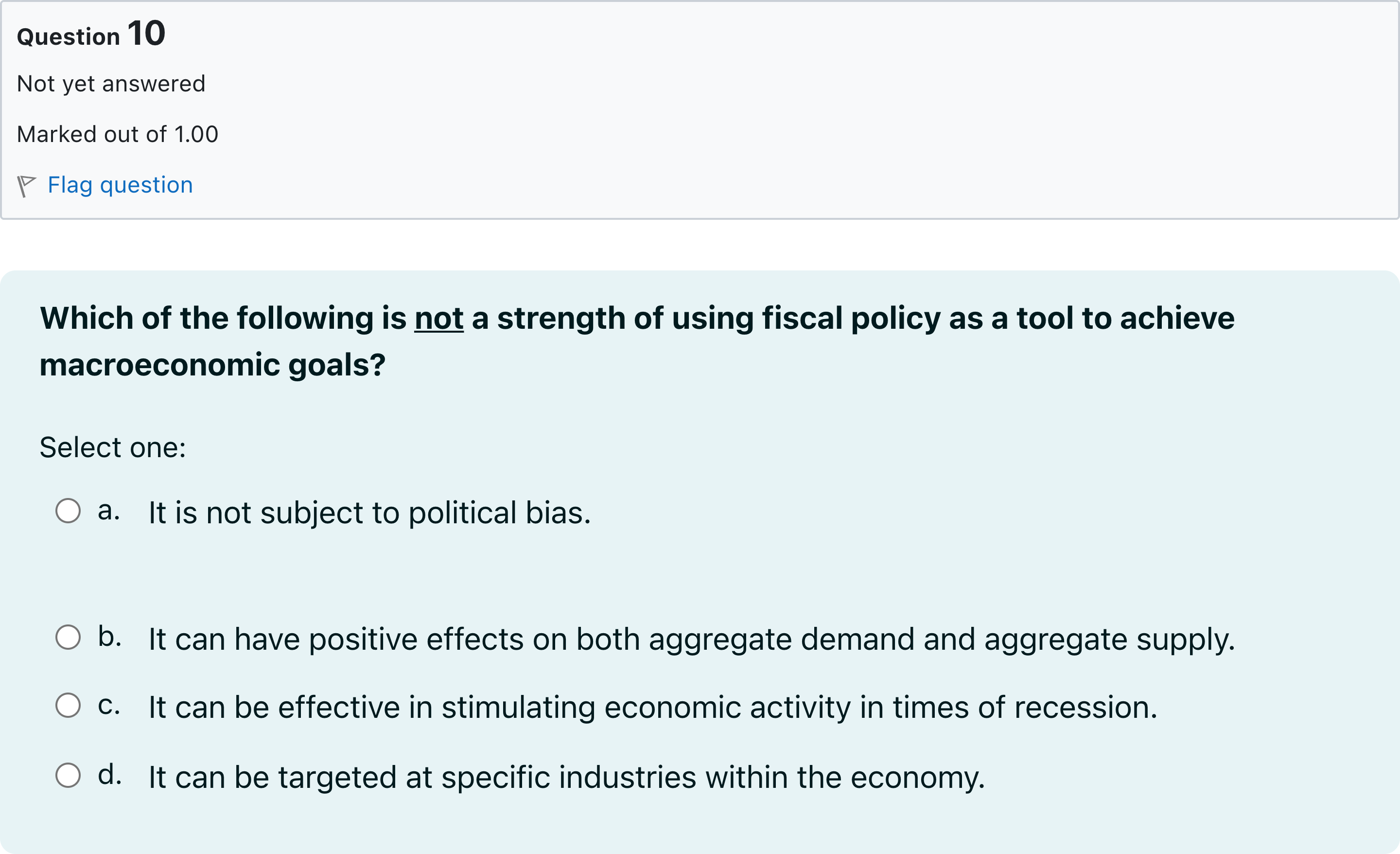Open the Flag question link
Screen dimensions: 1400x854
(120, 185)
